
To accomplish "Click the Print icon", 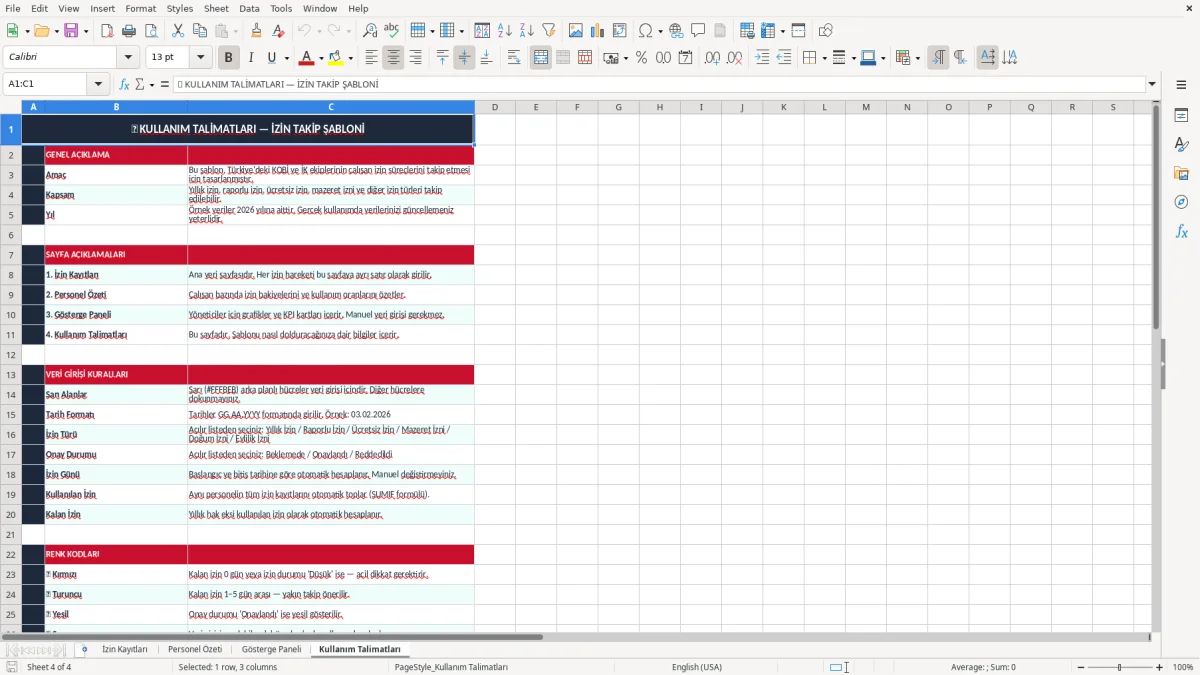I will pos(128,31).
